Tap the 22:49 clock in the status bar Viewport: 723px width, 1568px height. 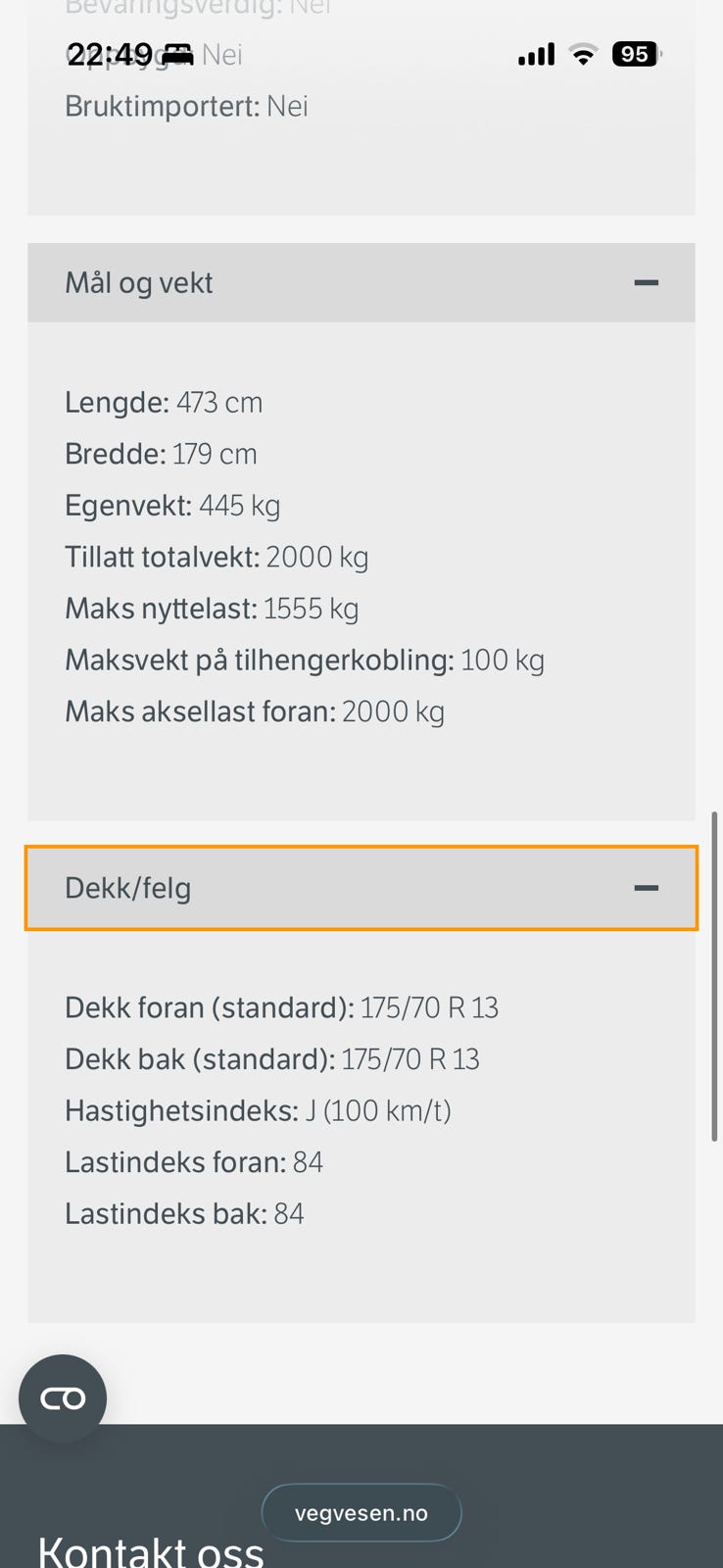(x=110, y=54)
